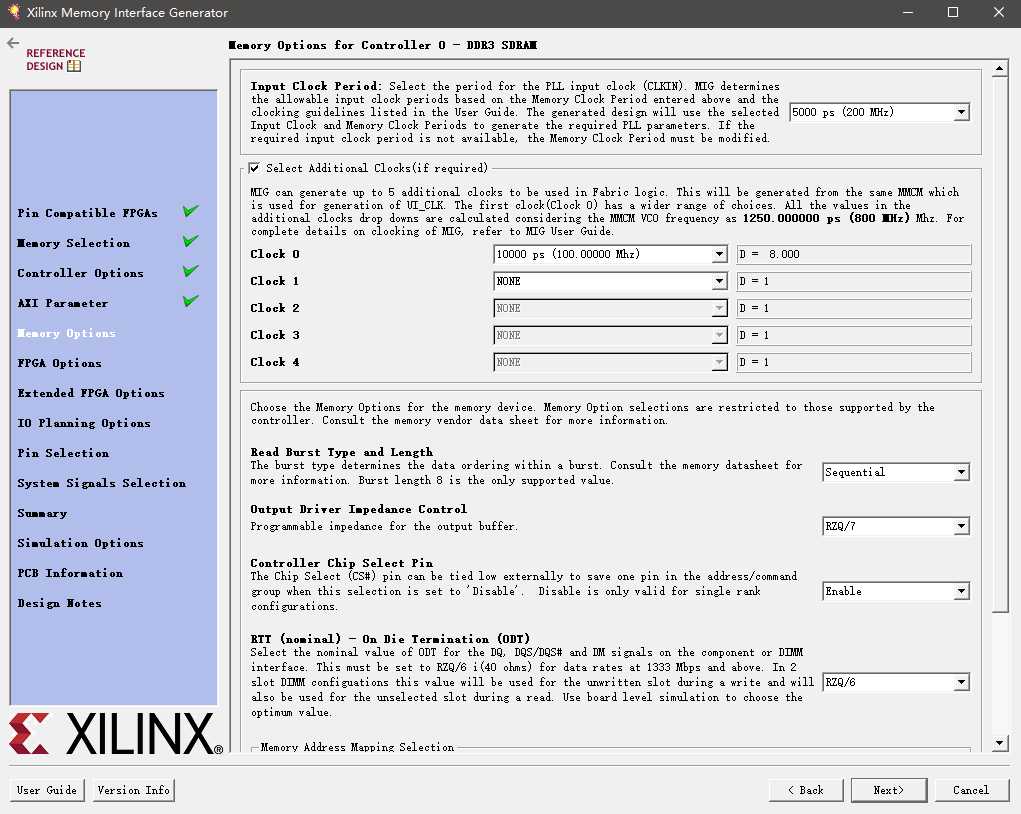Go to Extended FPGA Options step
This screenshot has height=814, width=1021.
[x=91, y=393]
